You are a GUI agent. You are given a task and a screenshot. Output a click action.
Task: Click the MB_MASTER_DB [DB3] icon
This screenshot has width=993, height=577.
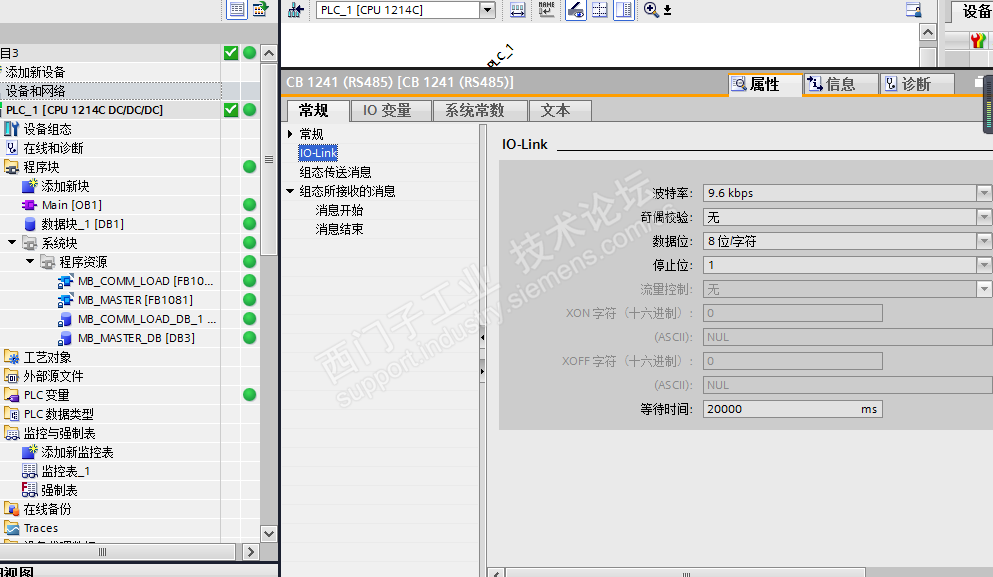[x=65, y=338]
